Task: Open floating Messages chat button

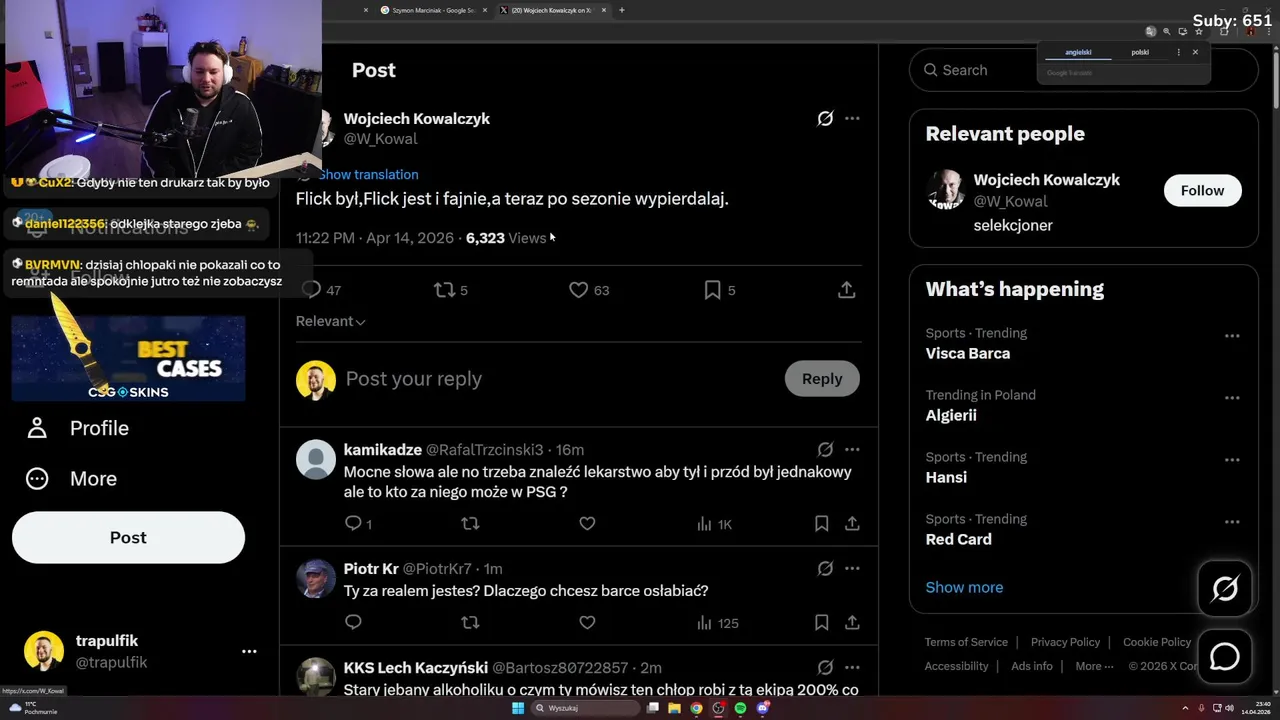Action: (x=1225, y=656)
